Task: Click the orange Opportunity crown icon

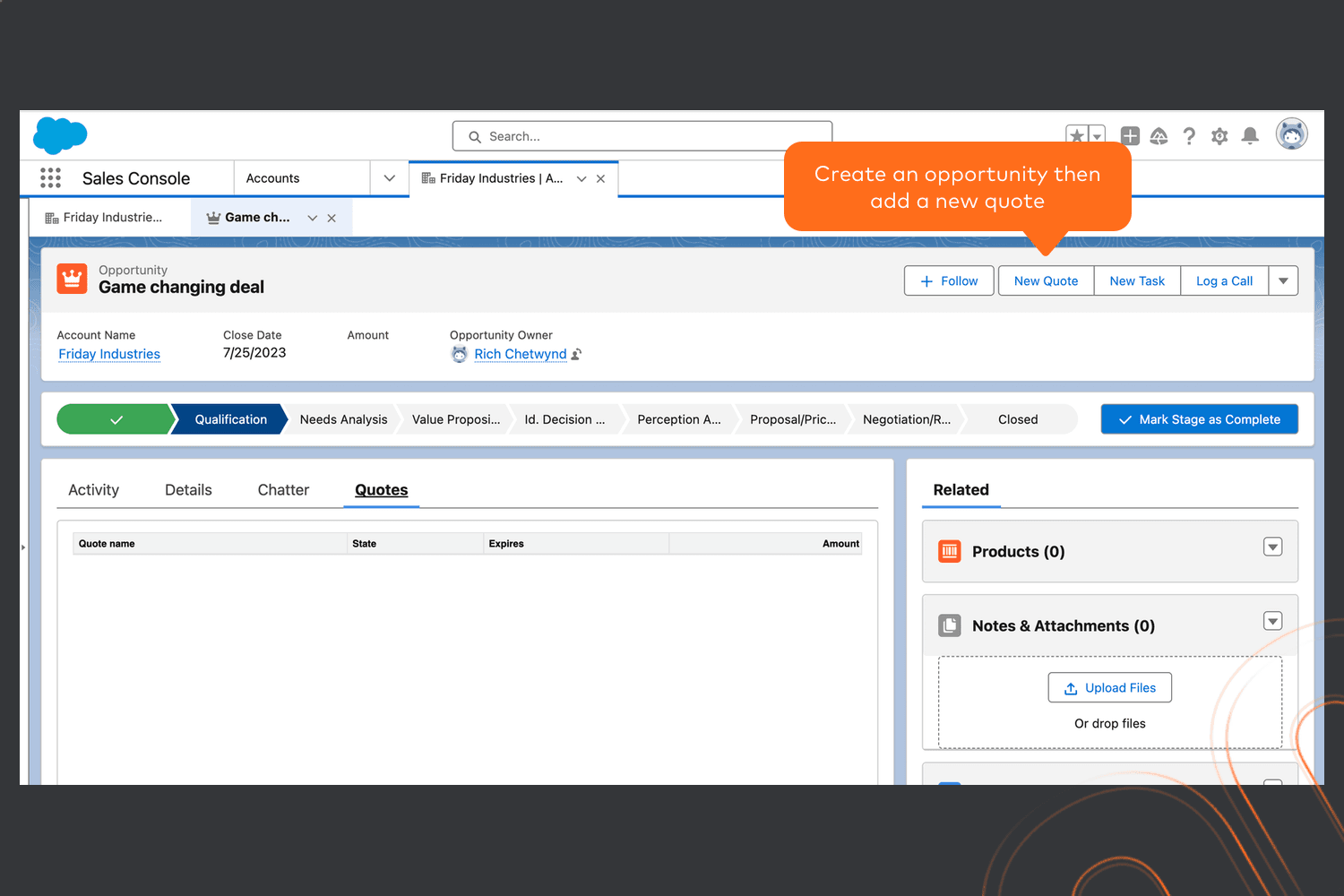Action: click(73, 279)
